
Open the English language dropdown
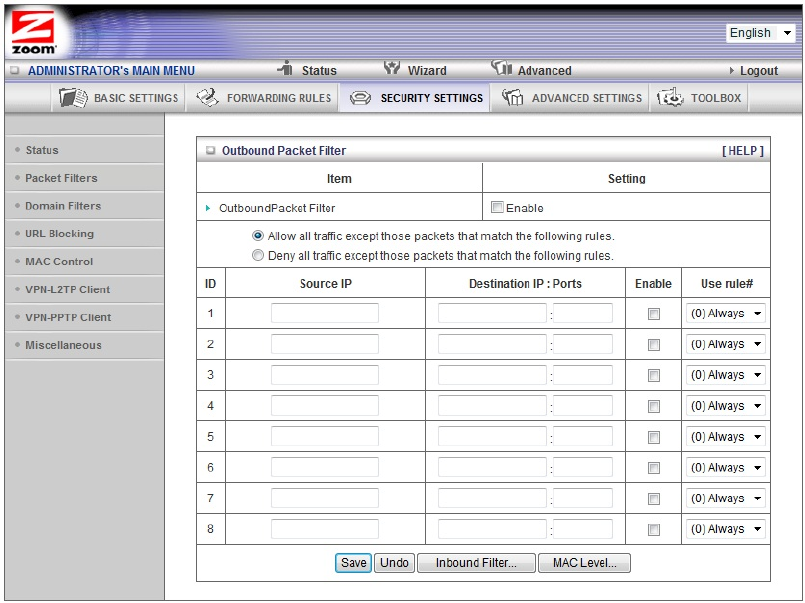(x=760, y=33)
